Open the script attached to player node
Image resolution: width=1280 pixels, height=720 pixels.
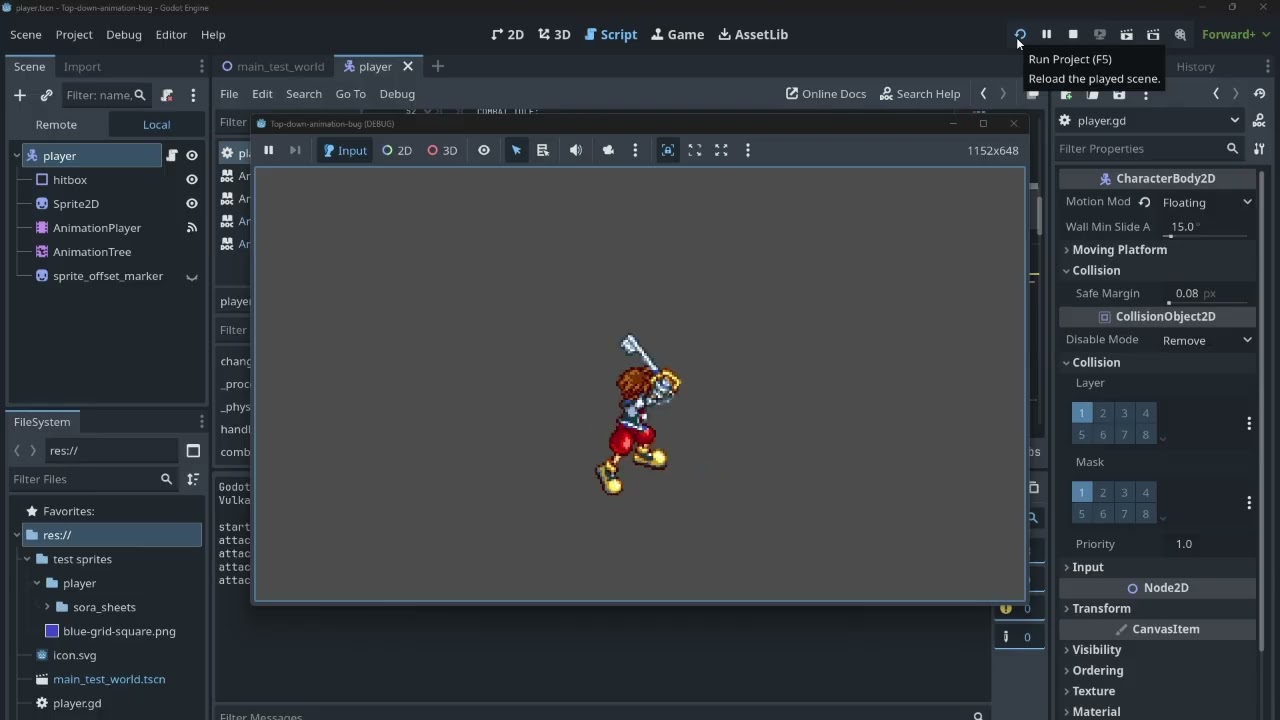(x=172, y=156)
